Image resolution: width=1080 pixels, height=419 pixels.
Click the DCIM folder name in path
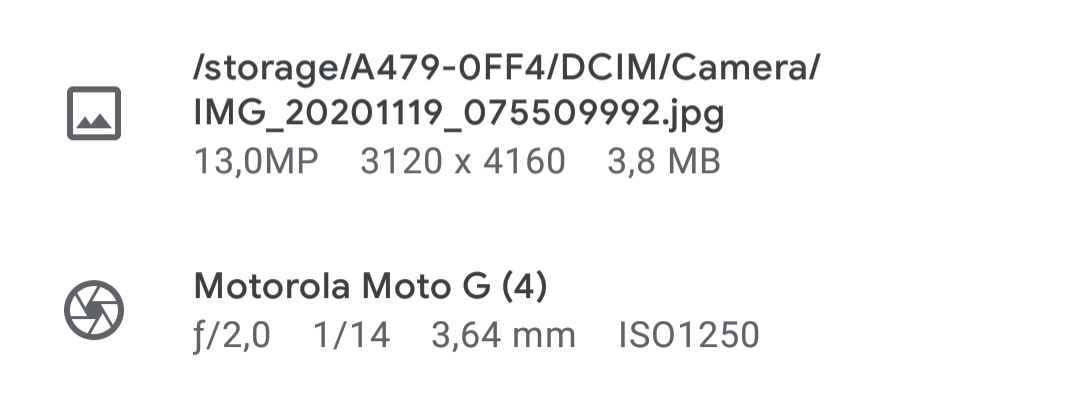tap(607, 68)
